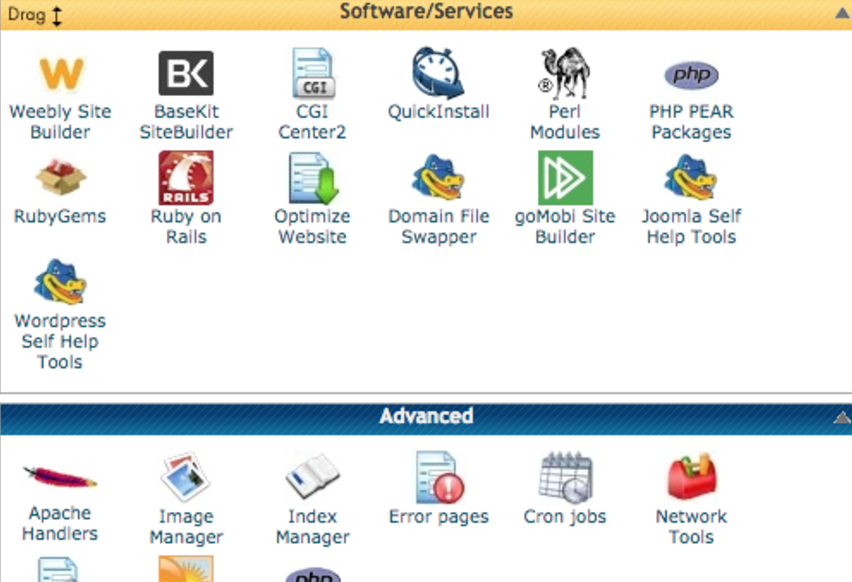
Task: Click the Software/Services header title
Action: [426, 12]
